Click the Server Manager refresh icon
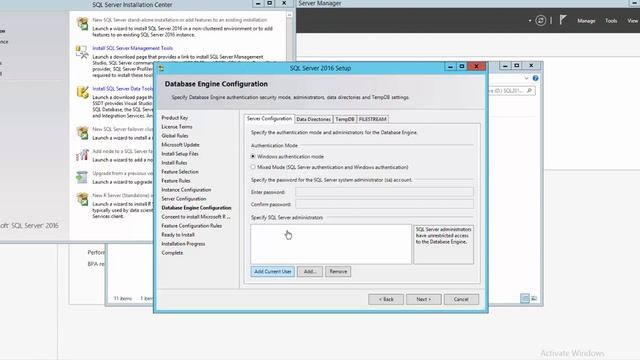The width and height of the screenshot is (640, 360). 540,20
